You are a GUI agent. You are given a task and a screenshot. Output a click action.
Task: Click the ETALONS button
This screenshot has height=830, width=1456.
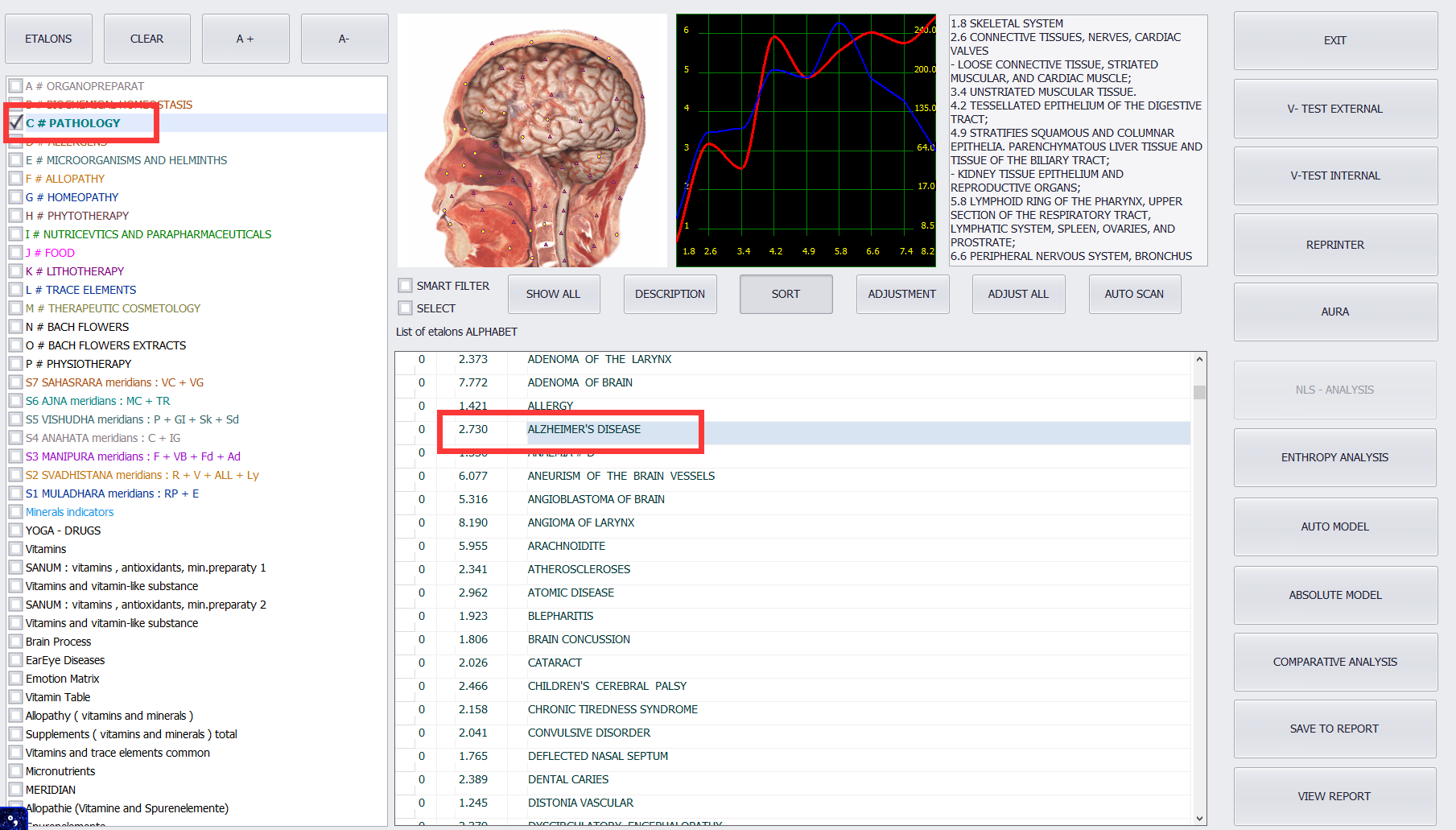click(48, 39)
